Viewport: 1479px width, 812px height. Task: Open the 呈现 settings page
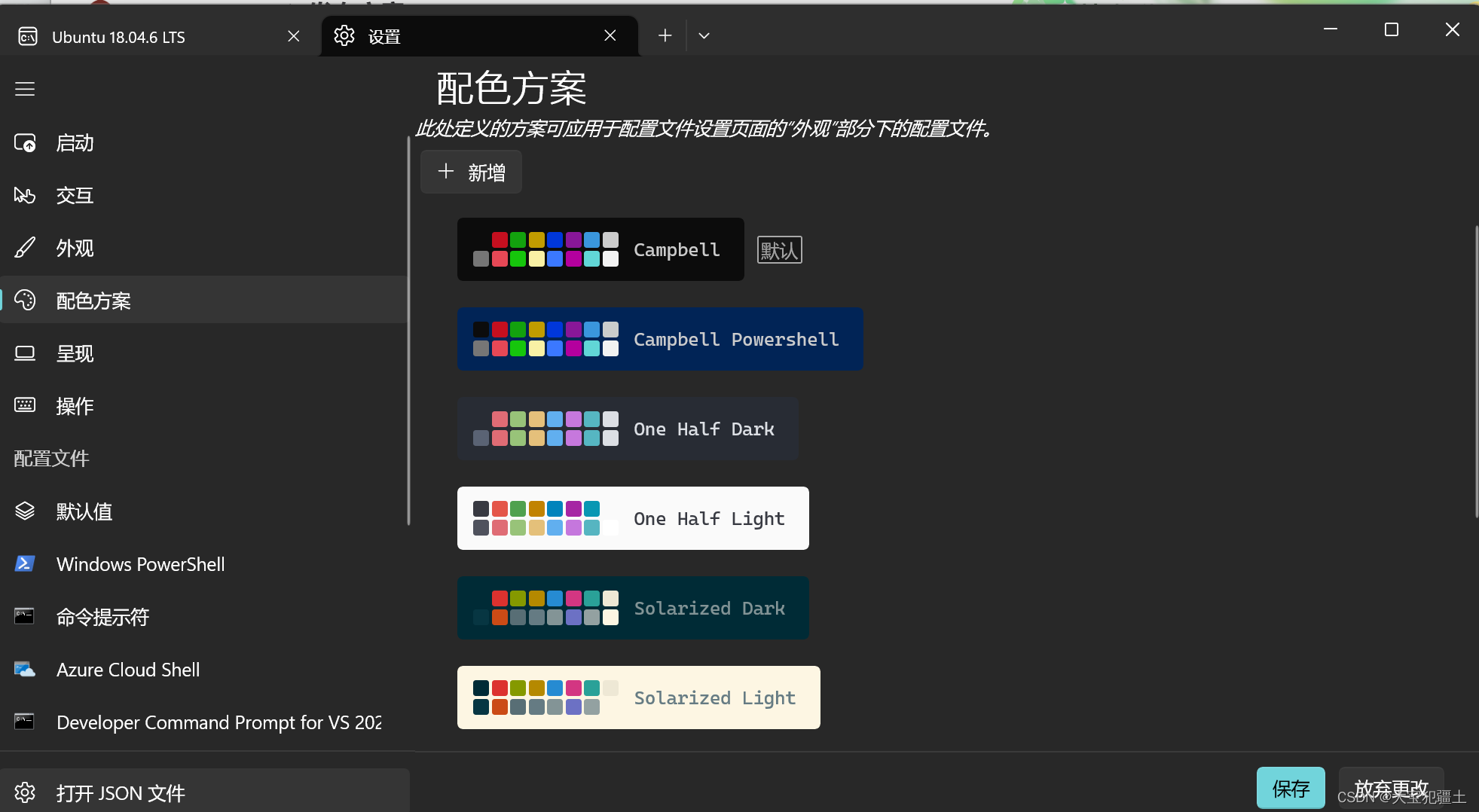(204, 353)
